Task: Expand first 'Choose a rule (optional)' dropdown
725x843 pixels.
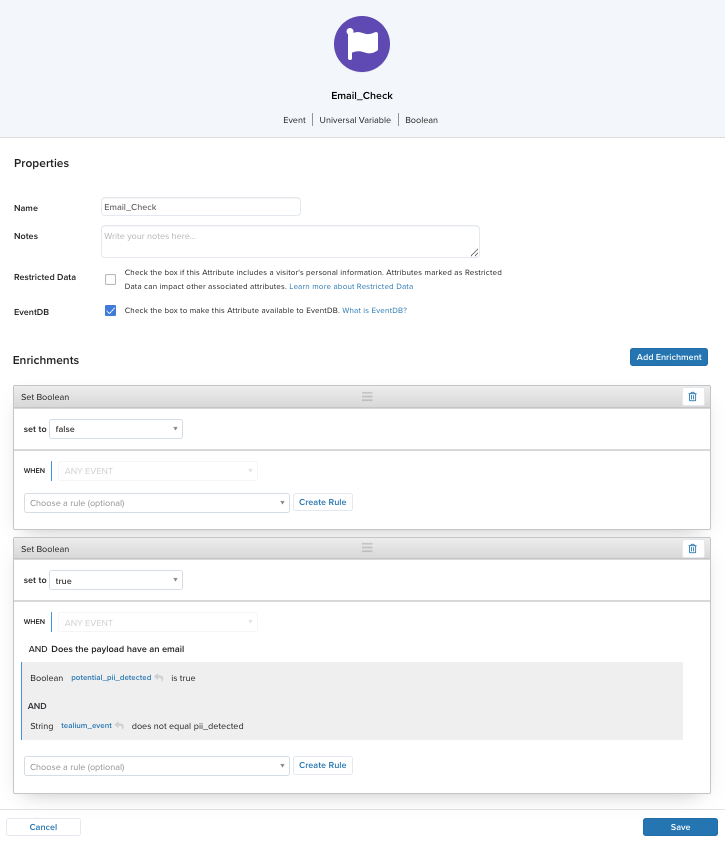Action: pos(156,503)
